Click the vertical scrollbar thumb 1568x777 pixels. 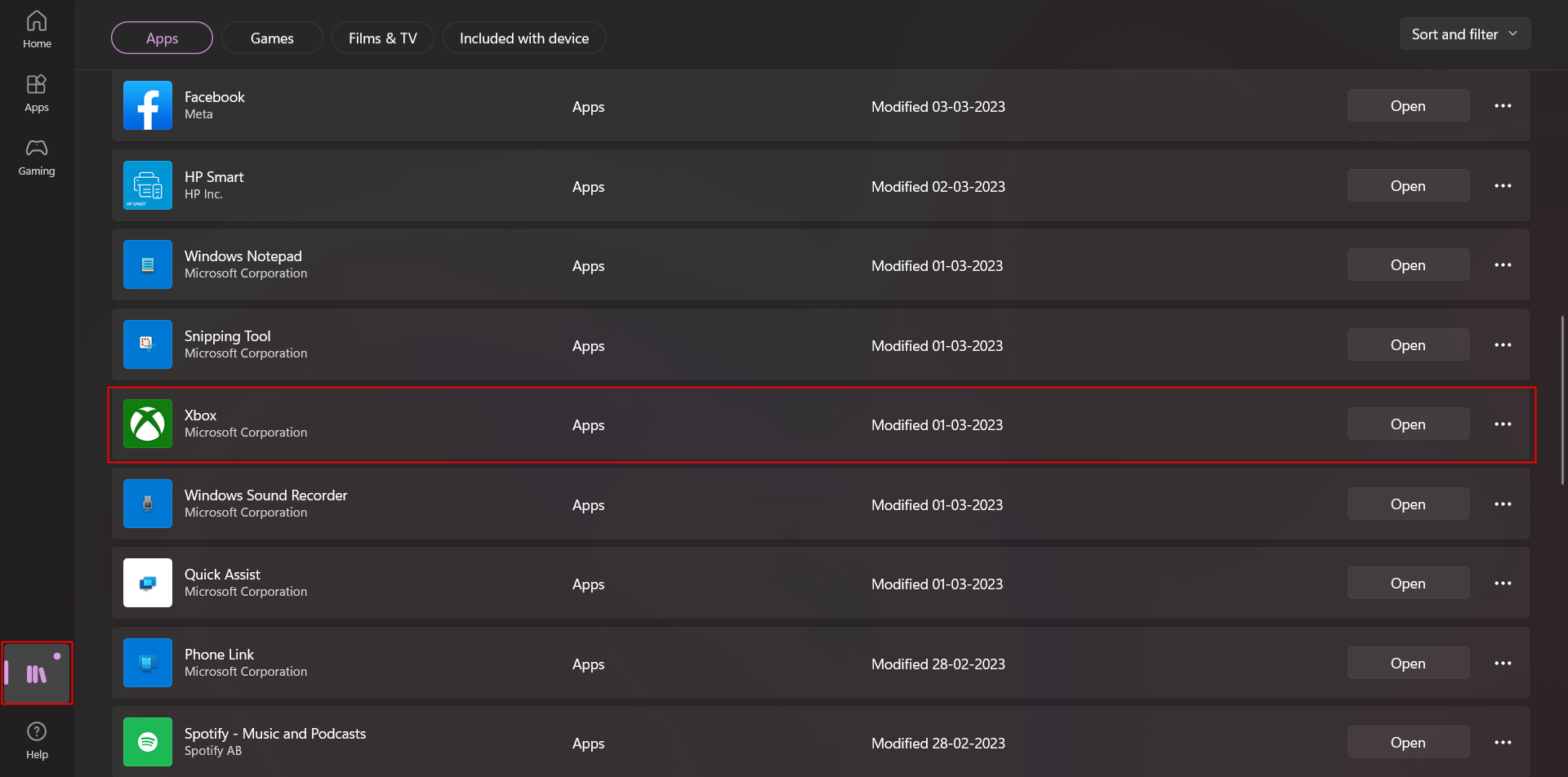pos(1562,400)
